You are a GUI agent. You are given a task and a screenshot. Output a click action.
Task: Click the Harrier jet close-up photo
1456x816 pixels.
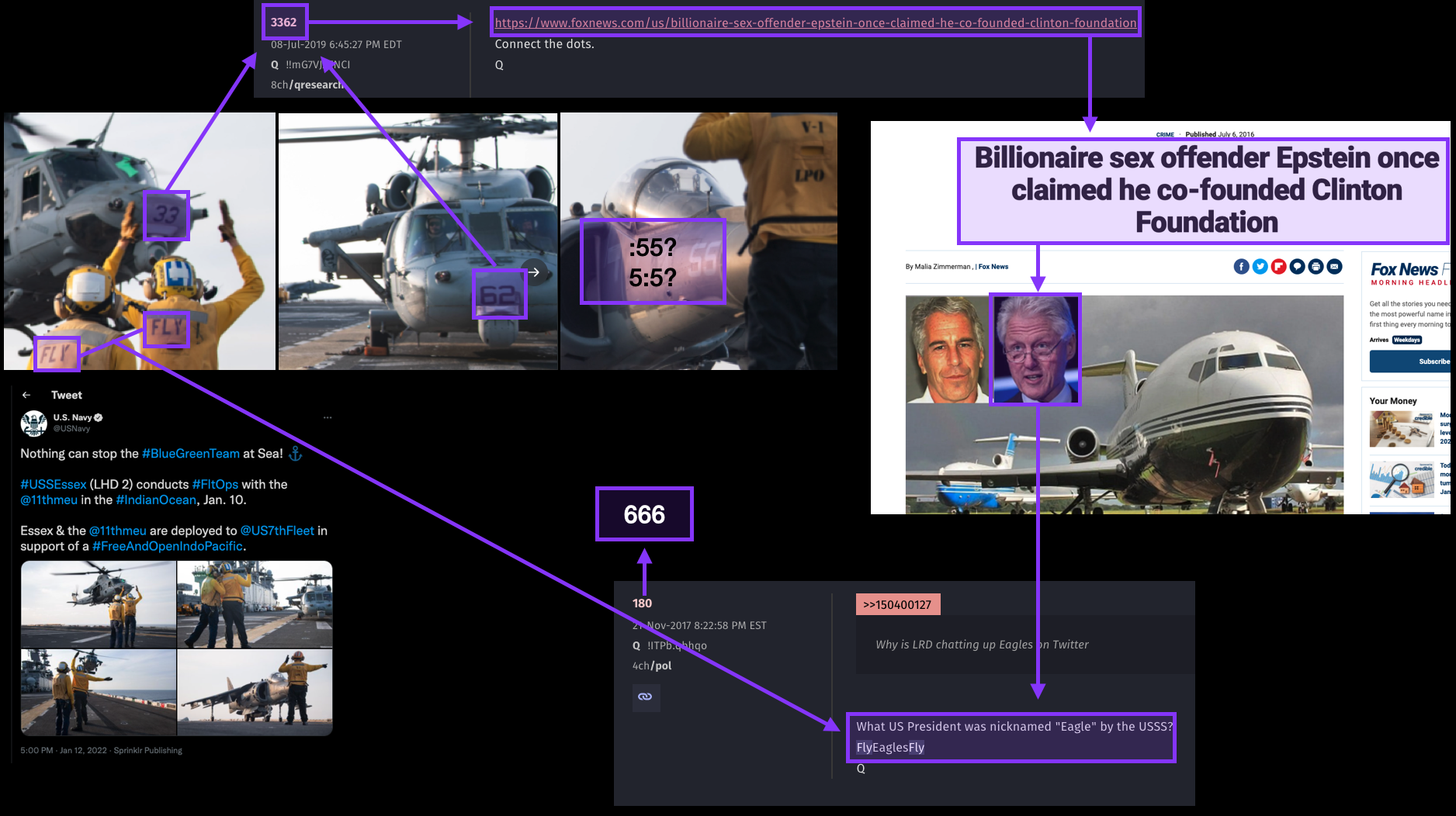pyautogui.click(x=699, y=241)
